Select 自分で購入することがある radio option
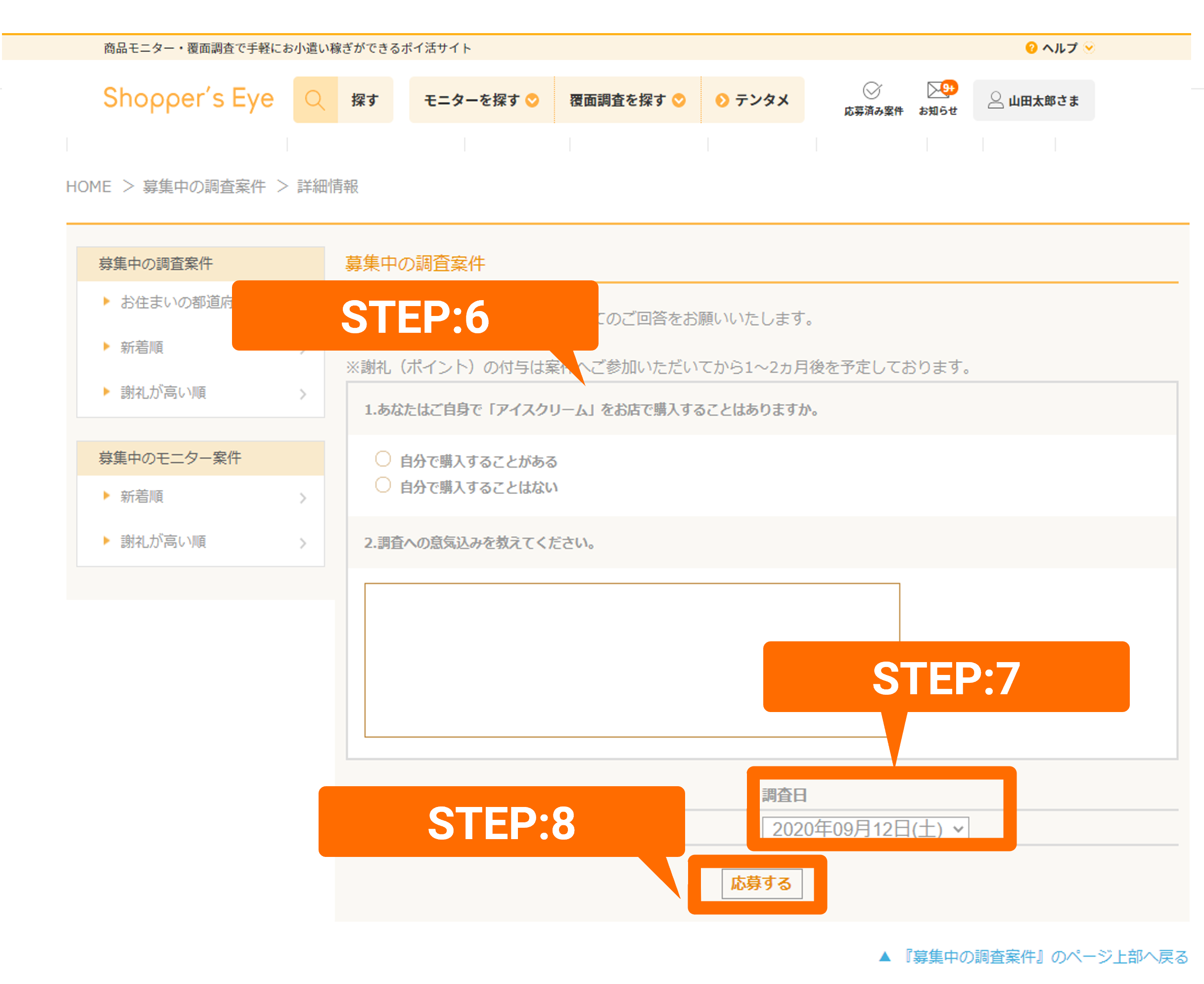The height and width of the screenshot is (984, 1204). point(383,458)
